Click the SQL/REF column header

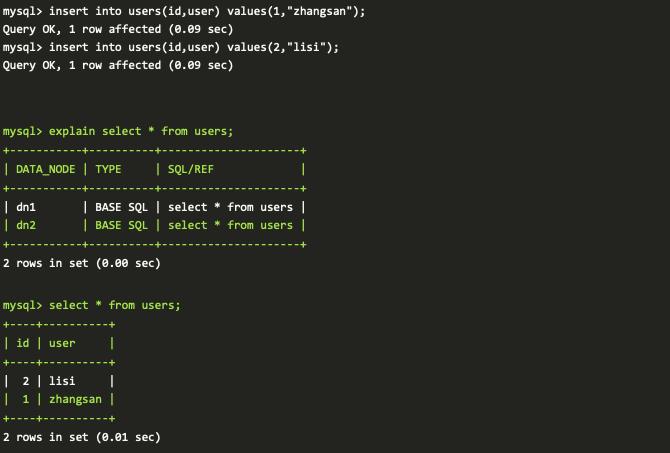[191, 169]
